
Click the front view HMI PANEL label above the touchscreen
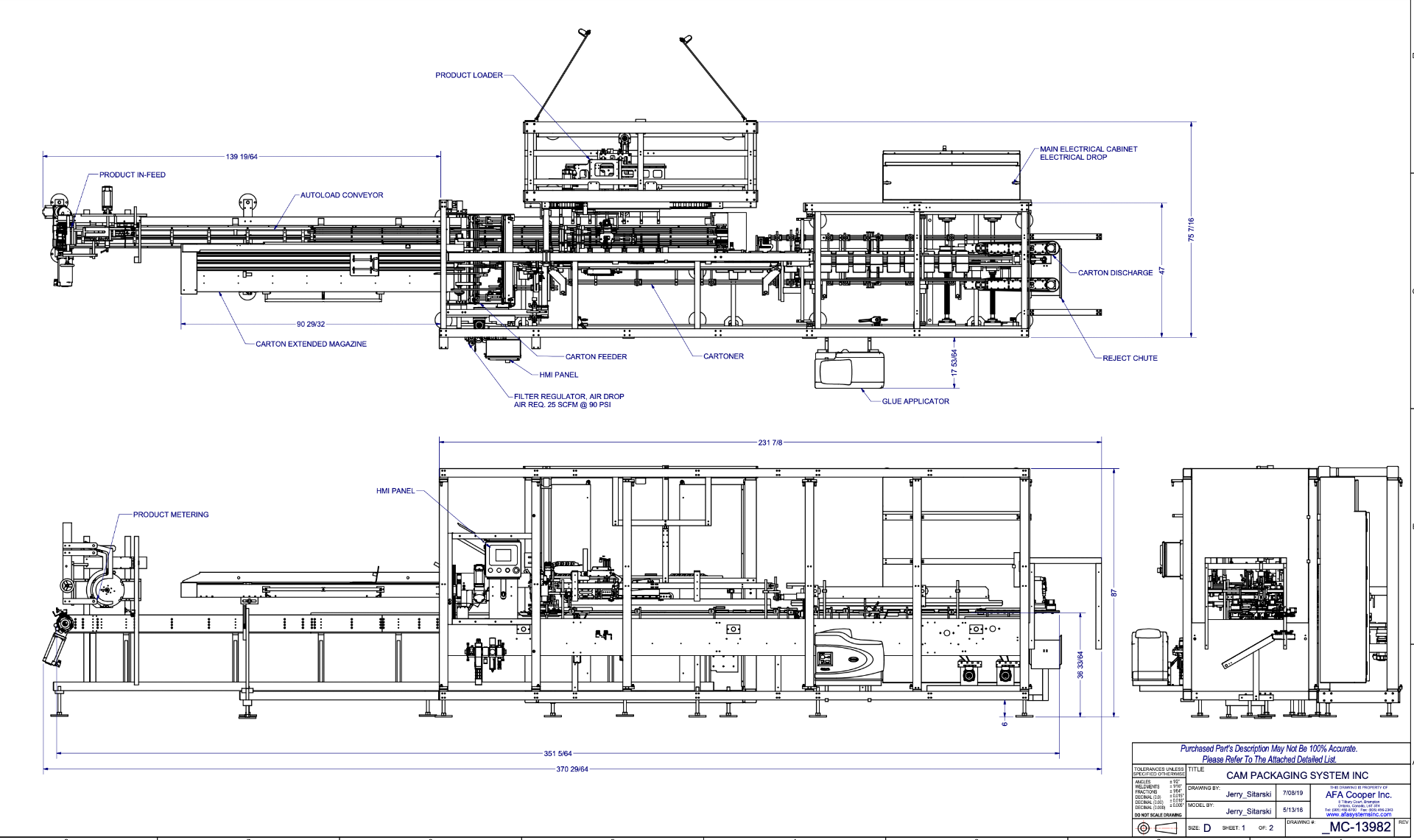pos(395,491)
